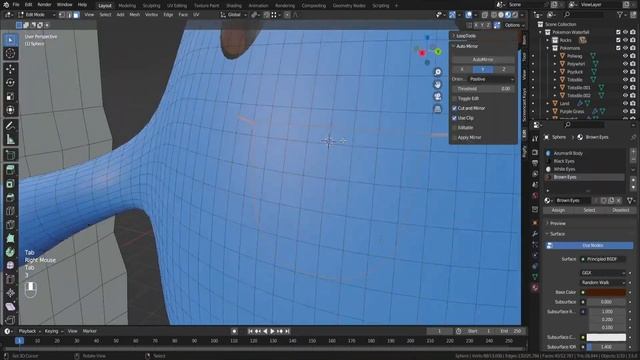
Task: Open the Base Color swatch
Action: click(606, 292)
